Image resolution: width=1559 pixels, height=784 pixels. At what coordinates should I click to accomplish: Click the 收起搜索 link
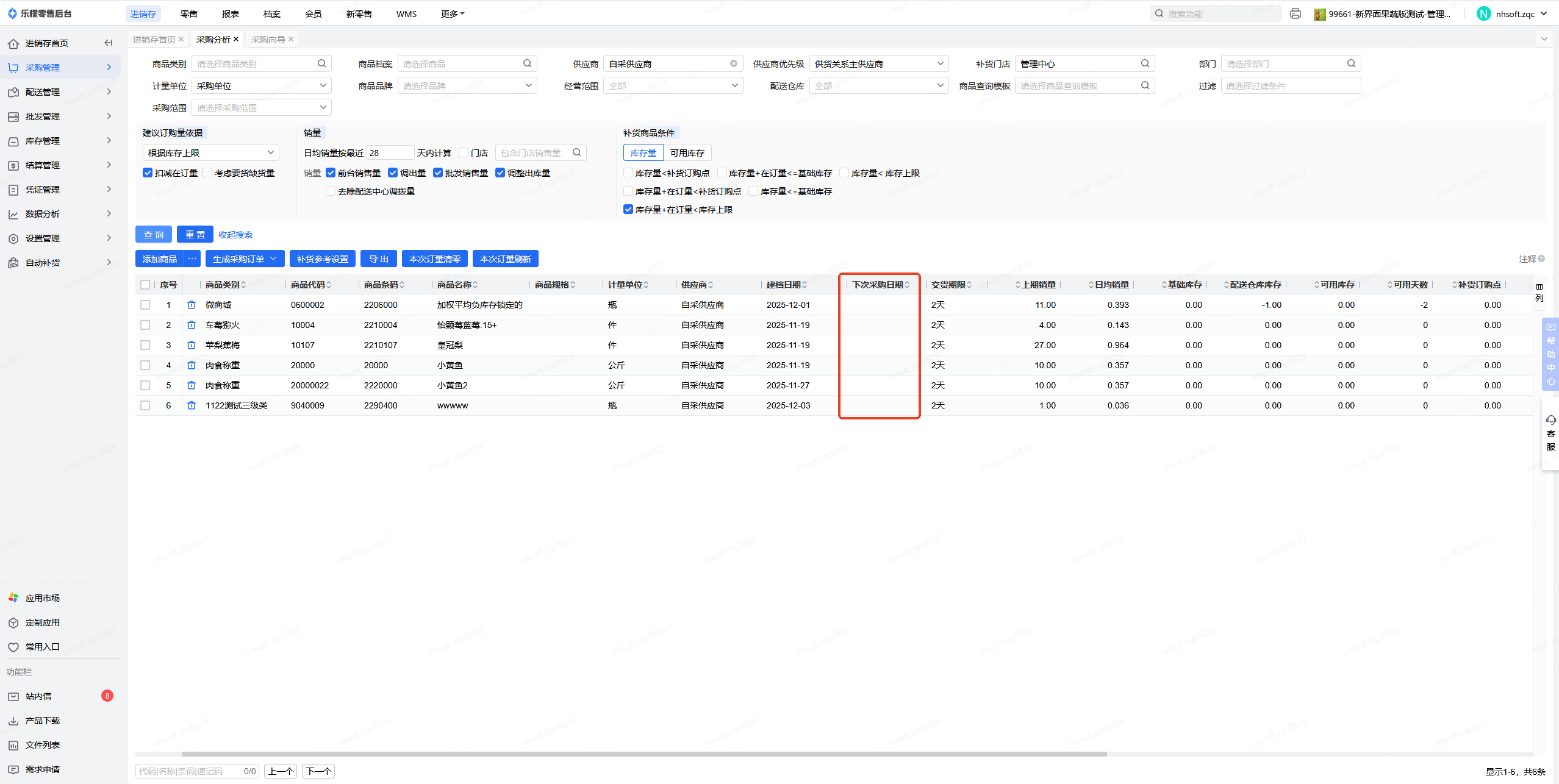pos(235,234)
